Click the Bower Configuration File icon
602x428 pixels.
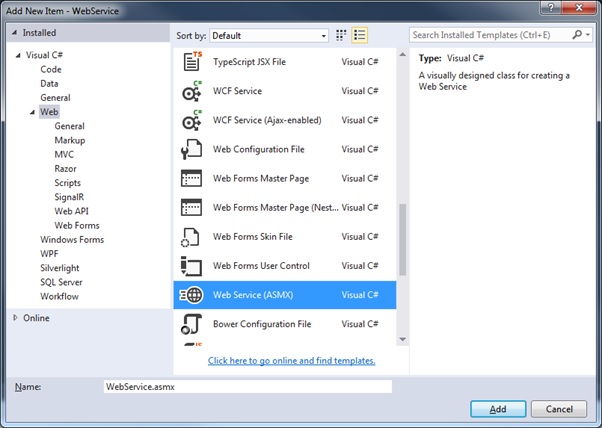191,324
